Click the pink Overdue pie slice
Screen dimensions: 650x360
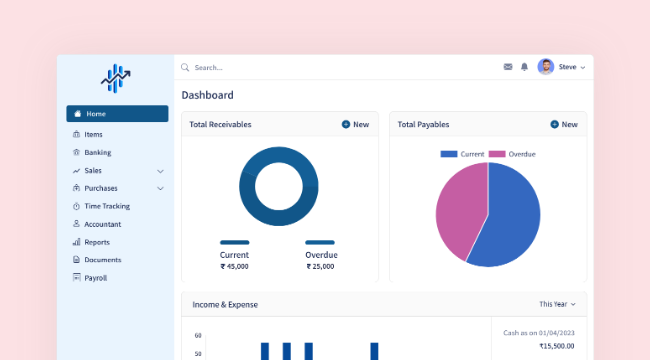pyautogui.click(x=460, y=207)
